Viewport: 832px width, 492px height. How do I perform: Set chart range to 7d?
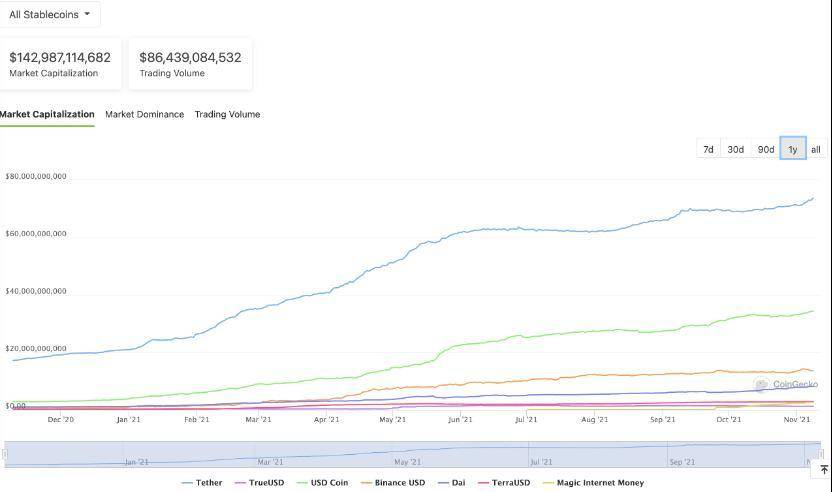pos(708,149)
